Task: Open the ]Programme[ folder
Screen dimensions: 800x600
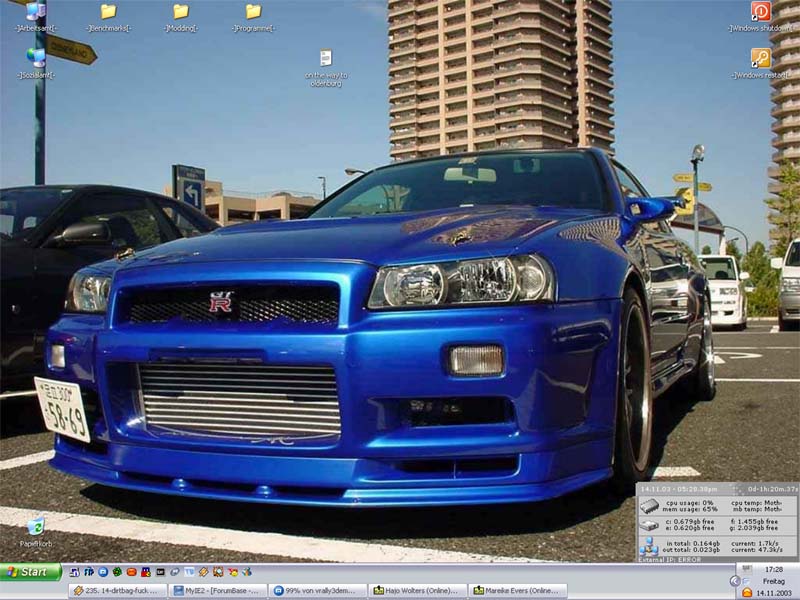Action: click(253, 17)
